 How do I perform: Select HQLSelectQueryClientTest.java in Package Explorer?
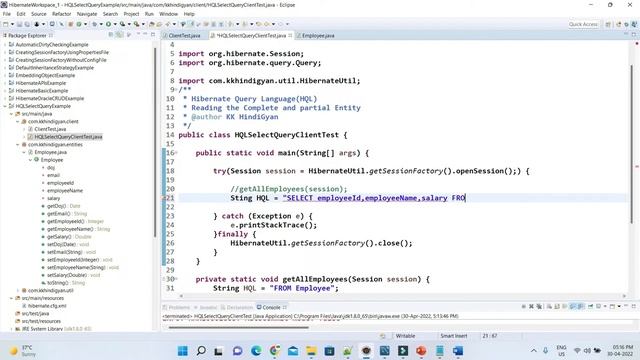(68, 137)
